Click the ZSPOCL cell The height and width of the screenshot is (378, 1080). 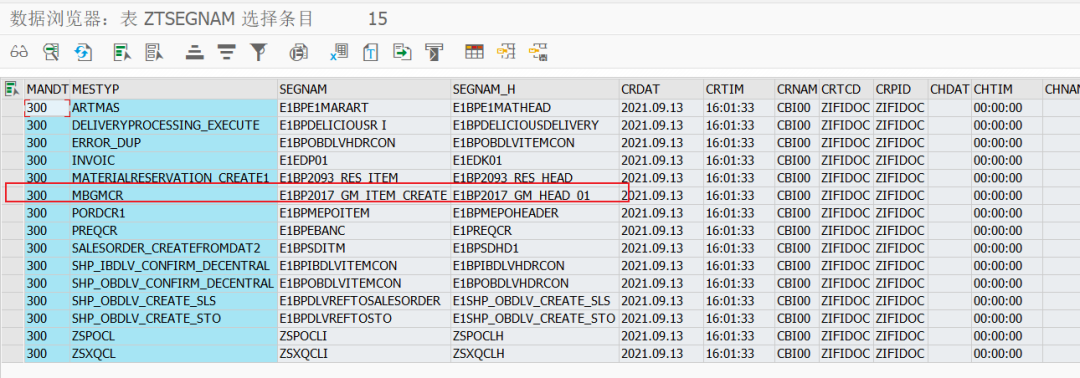tap(174, 336)
